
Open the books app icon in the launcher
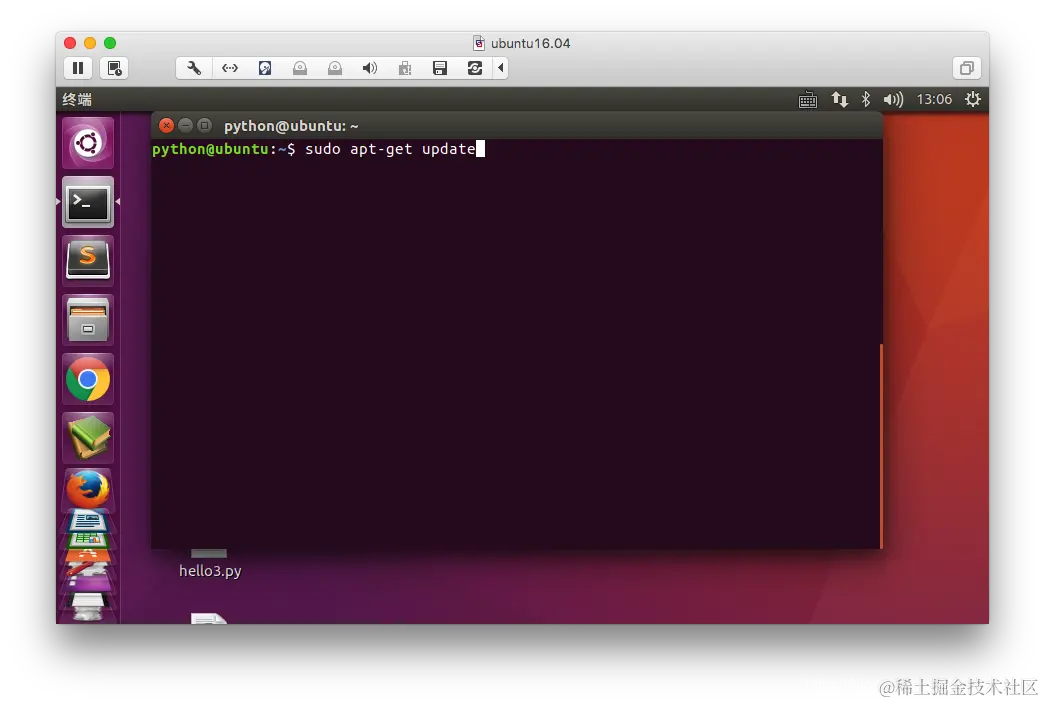coord(88,438)
